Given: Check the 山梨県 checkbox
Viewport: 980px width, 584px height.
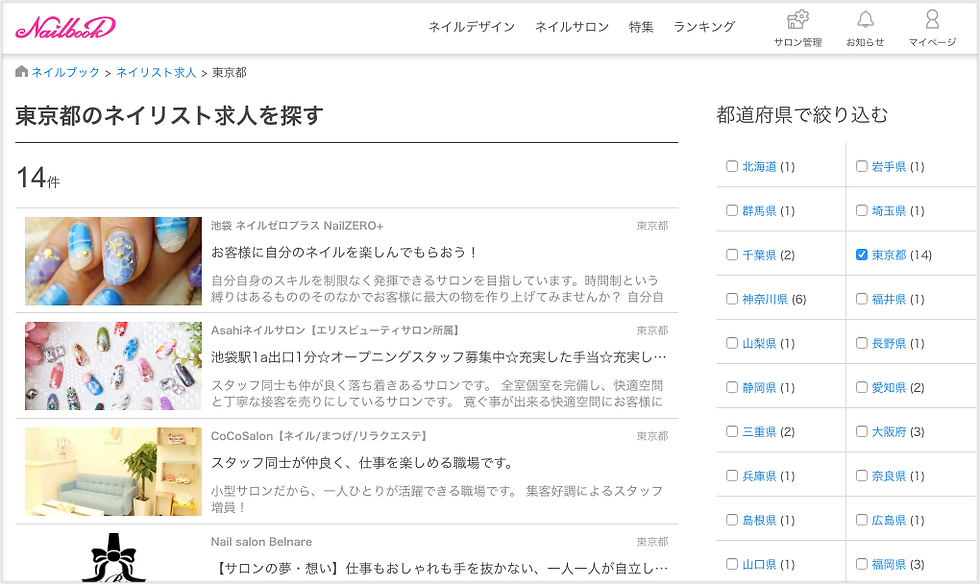Looking at the screenshot, I should click(732, 343).
